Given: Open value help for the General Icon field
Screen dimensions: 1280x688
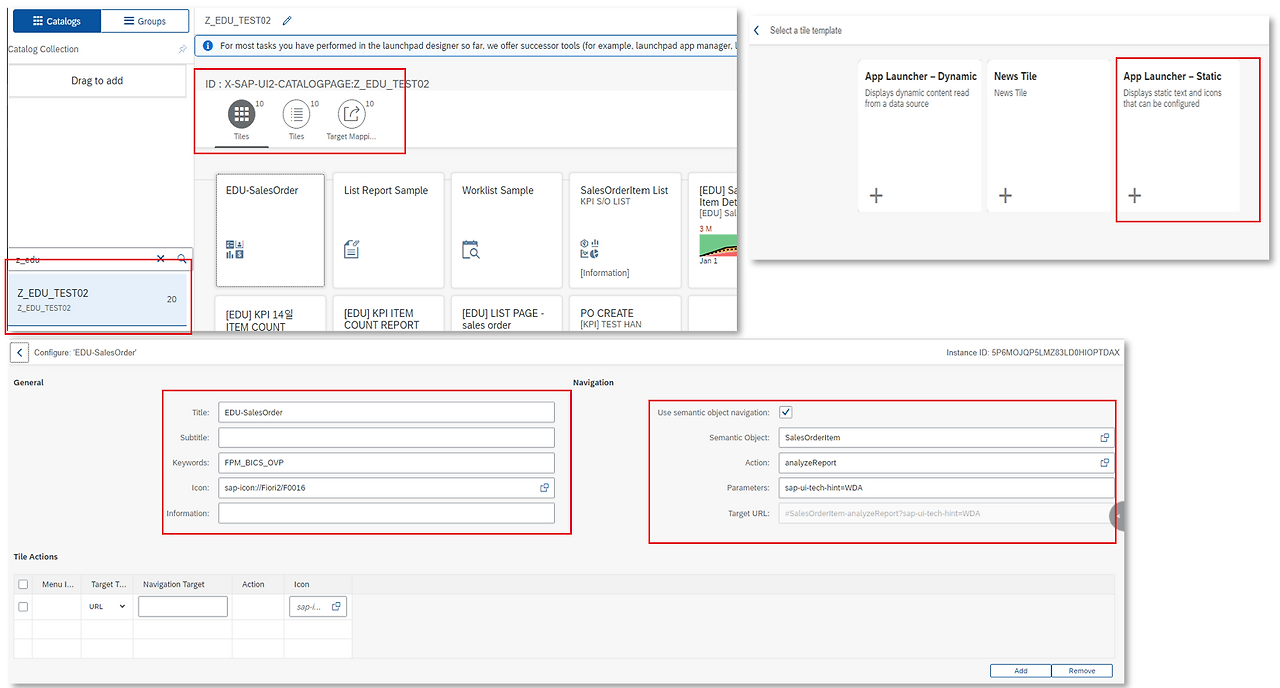Looking at the screenshot, I should click(545, 488).
